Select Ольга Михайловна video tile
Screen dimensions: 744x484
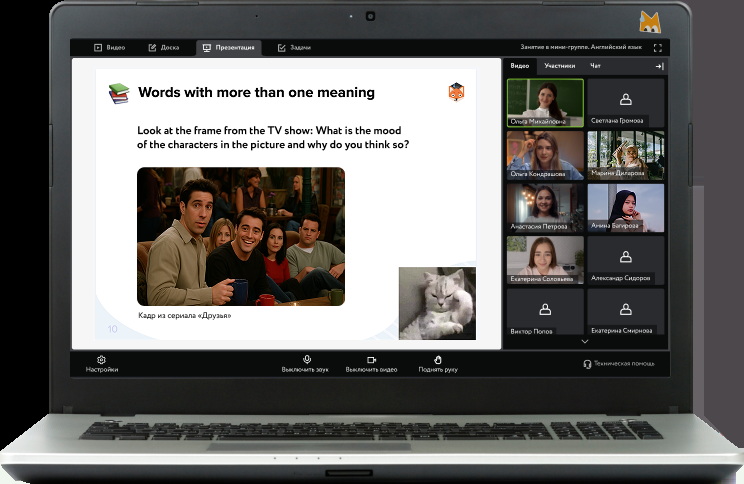[x=545, y=103]
